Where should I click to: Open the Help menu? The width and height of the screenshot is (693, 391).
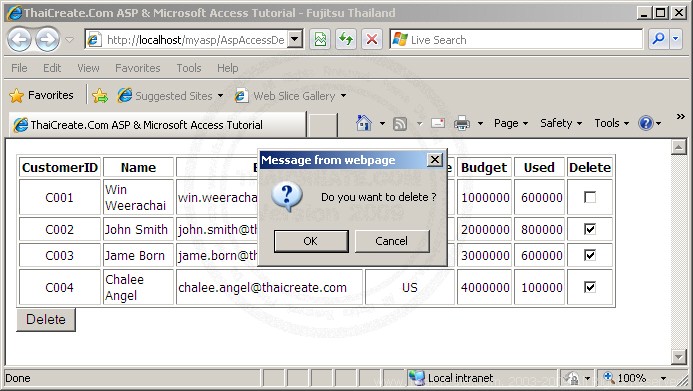[x=227, y=68]
